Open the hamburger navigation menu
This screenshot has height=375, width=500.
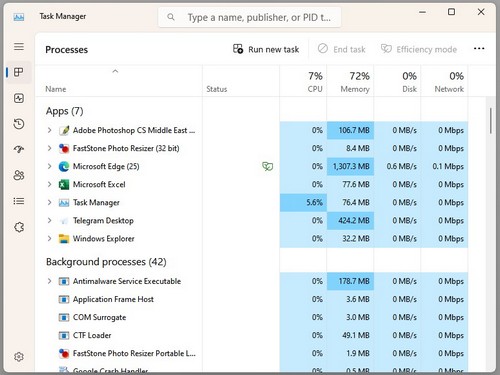tap(19, 46)
